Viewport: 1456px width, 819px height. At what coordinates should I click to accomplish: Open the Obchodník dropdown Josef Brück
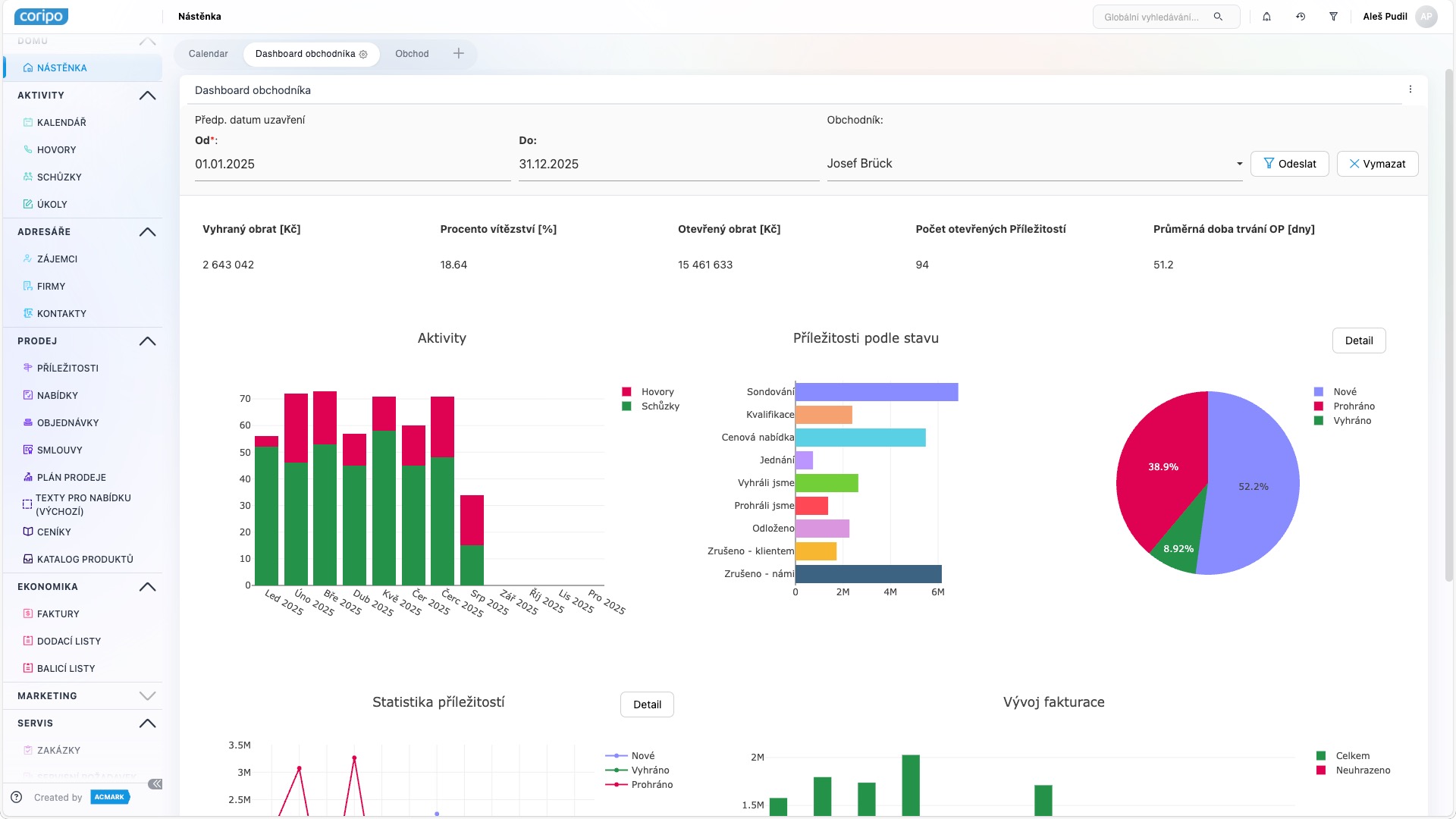click(1034, 164)
